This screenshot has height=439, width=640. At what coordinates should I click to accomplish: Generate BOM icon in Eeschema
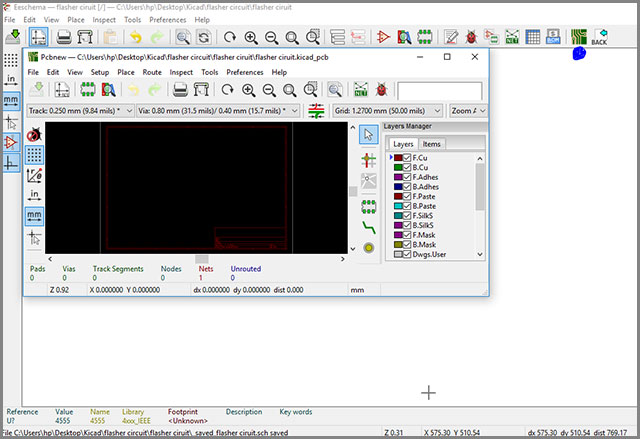[x=553, y=37]
